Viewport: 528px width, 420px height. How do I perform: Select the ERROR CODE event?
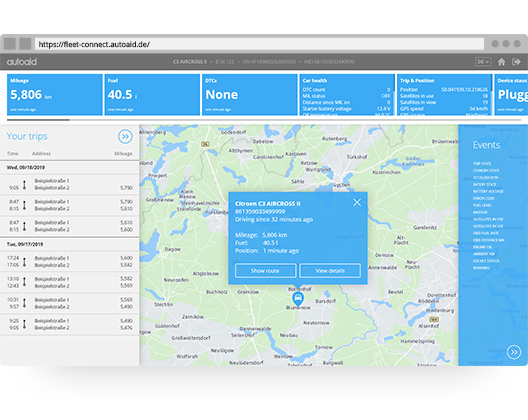pyautogui.click(x=484, y=198)
